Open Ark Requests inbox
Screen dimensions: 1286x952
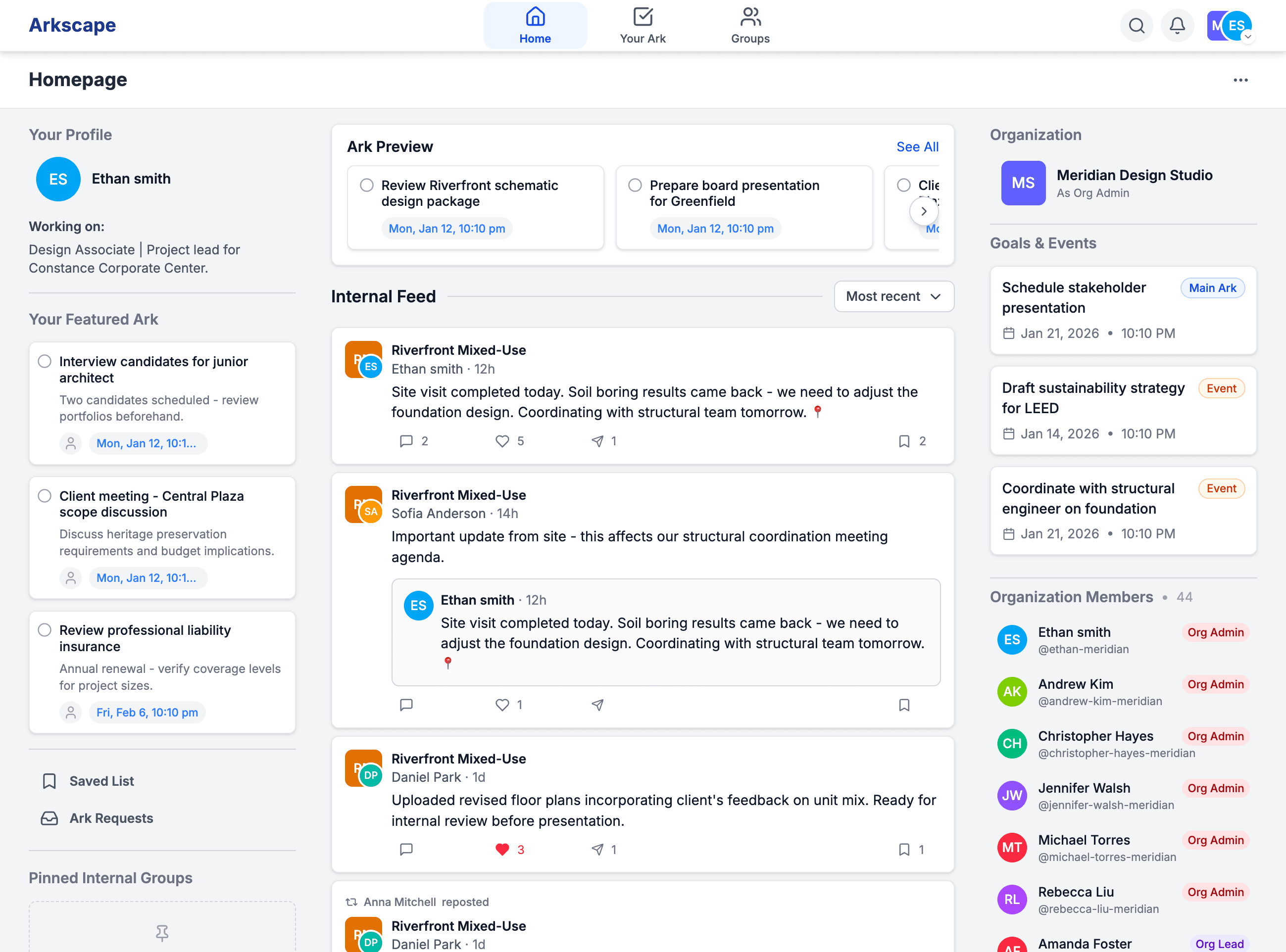coord(111,818)
